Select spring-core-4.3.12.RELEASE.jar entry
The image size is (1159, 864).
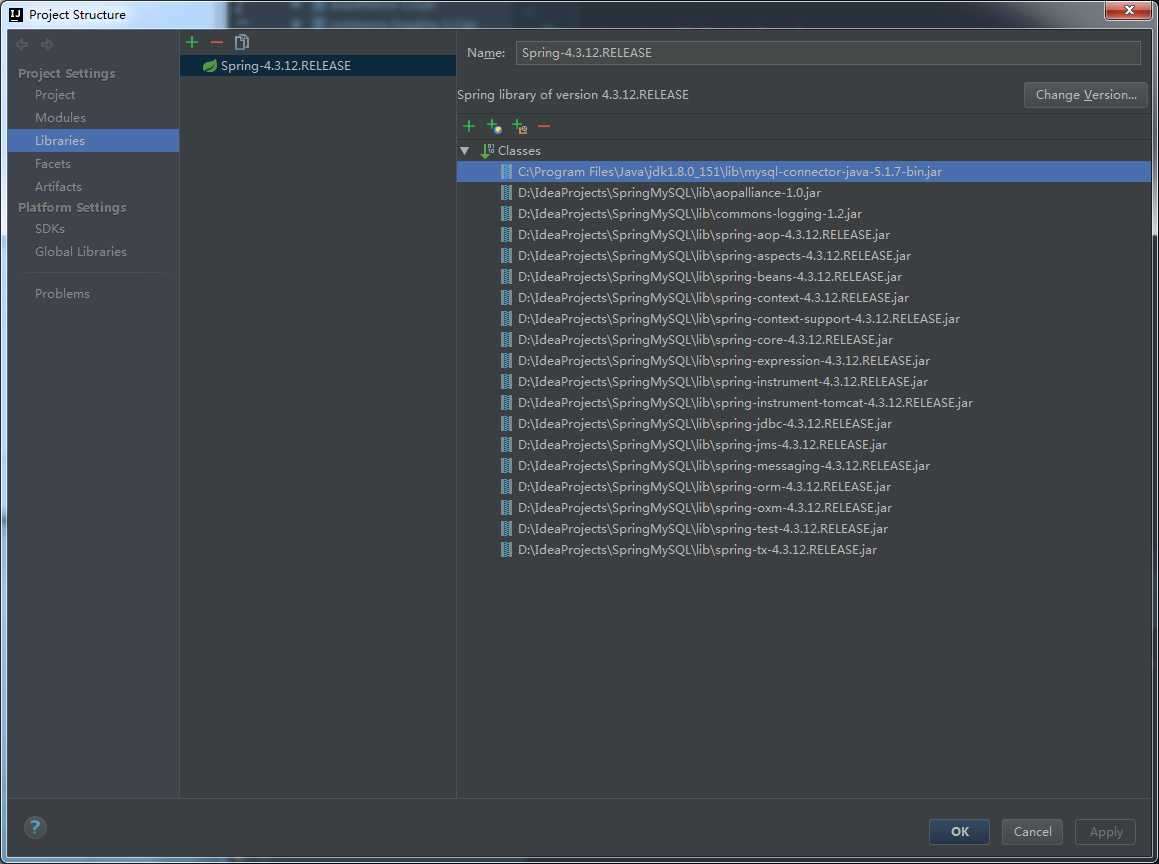coord(705,340)
